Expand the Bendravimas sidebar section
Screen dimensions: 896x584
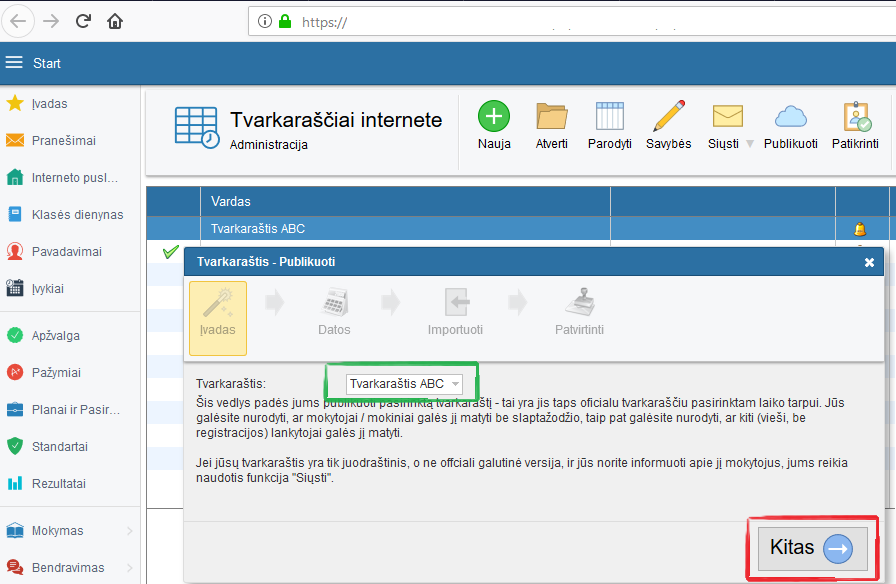coord(129,568)
